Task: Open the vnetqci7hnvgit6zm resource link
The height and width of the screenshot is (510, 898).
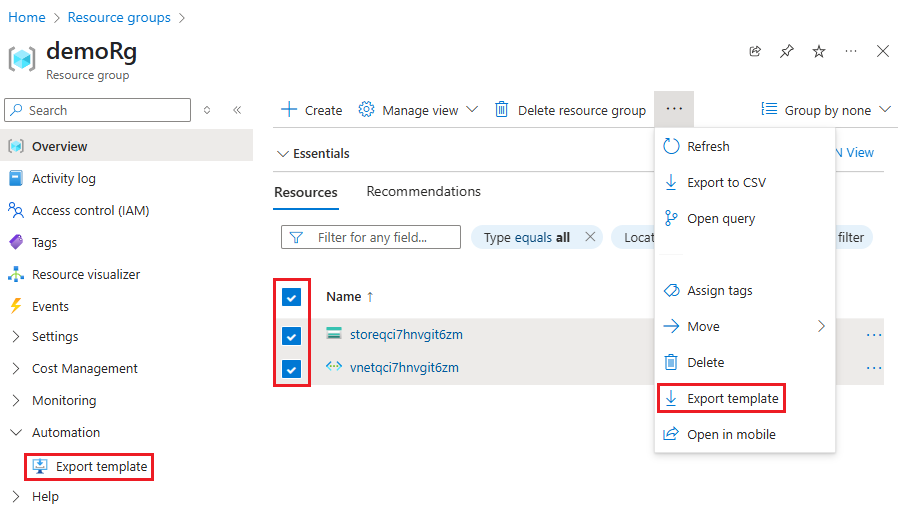Action: point(404,367)
